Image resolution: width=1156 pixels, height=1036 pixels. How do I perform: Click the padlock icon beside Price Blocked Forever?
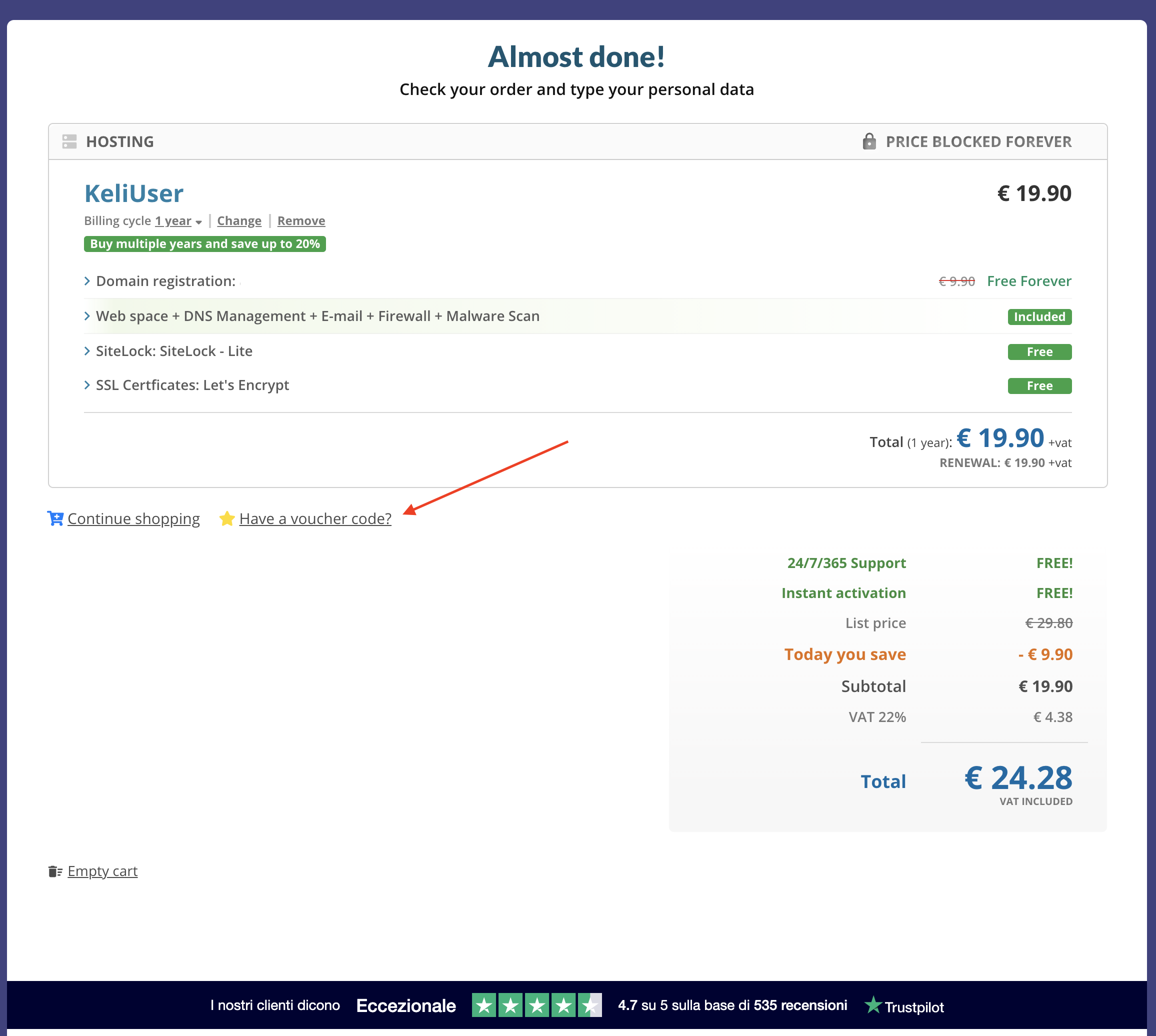click(869, 141)
